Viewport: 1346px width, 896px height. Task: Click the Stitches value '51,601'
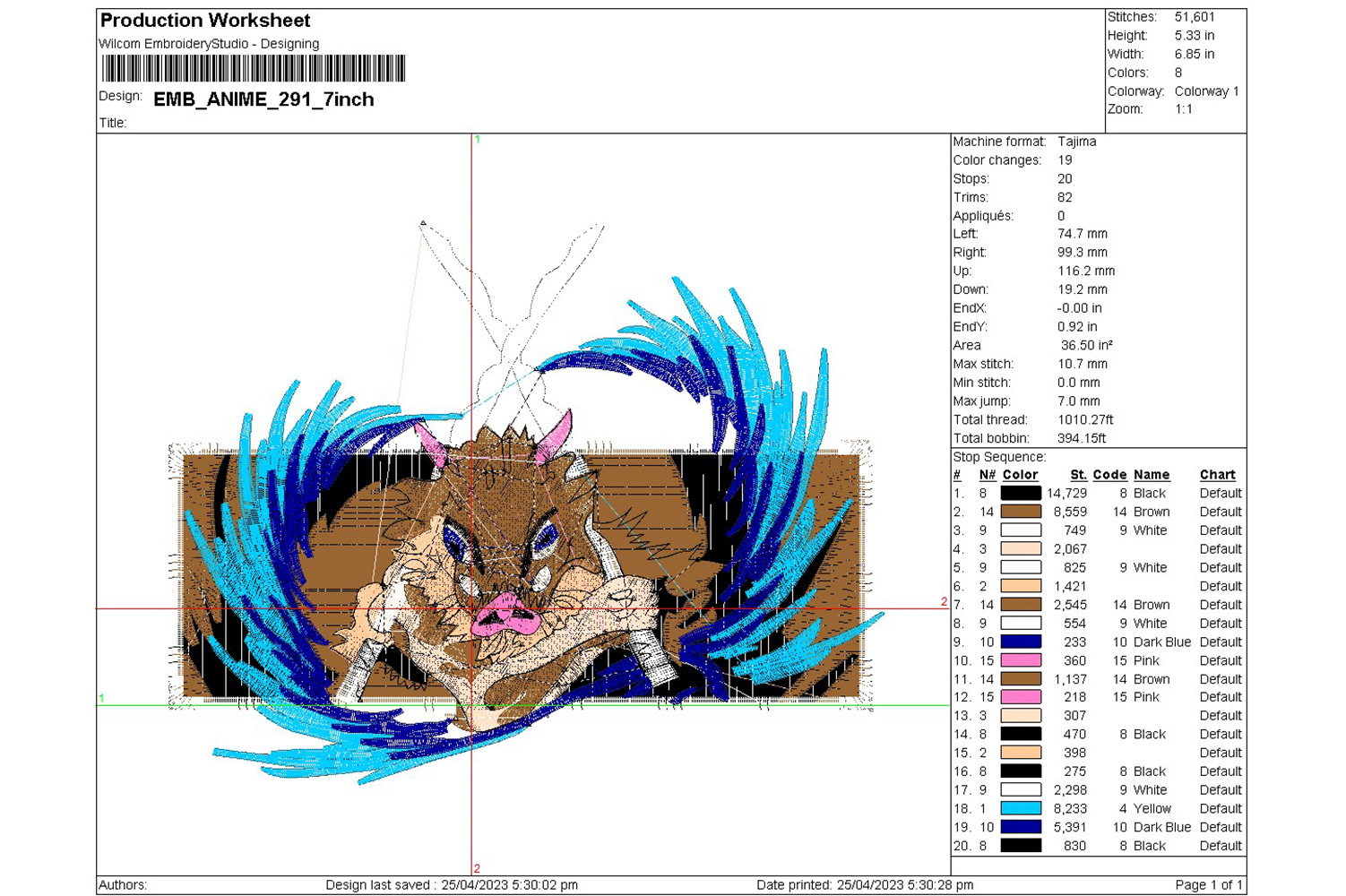tap(1195, 17)
